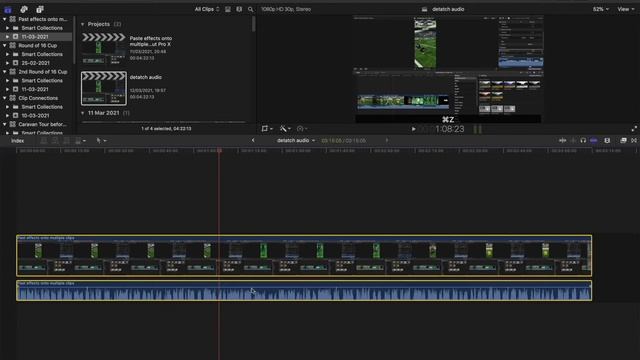Toggle snapping in the timeline
This screenshot has height=360, width=640.
tap(594, 140)
